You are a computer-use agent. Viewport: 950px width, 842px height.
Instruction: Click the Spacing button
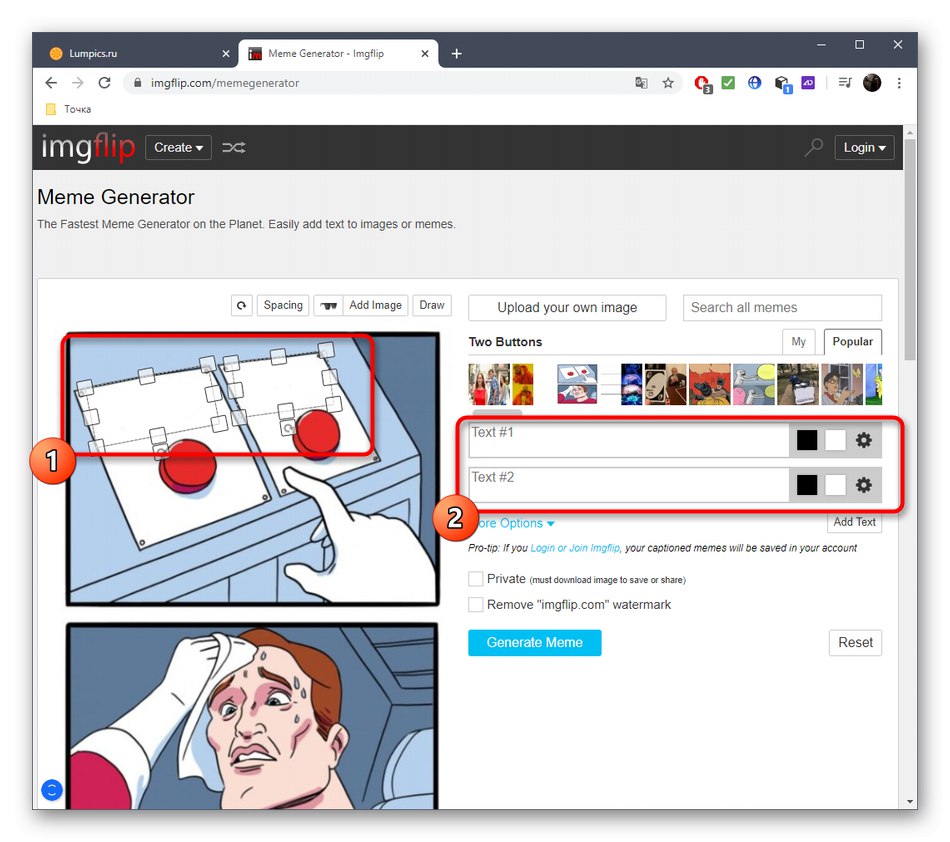pos(283,305)
